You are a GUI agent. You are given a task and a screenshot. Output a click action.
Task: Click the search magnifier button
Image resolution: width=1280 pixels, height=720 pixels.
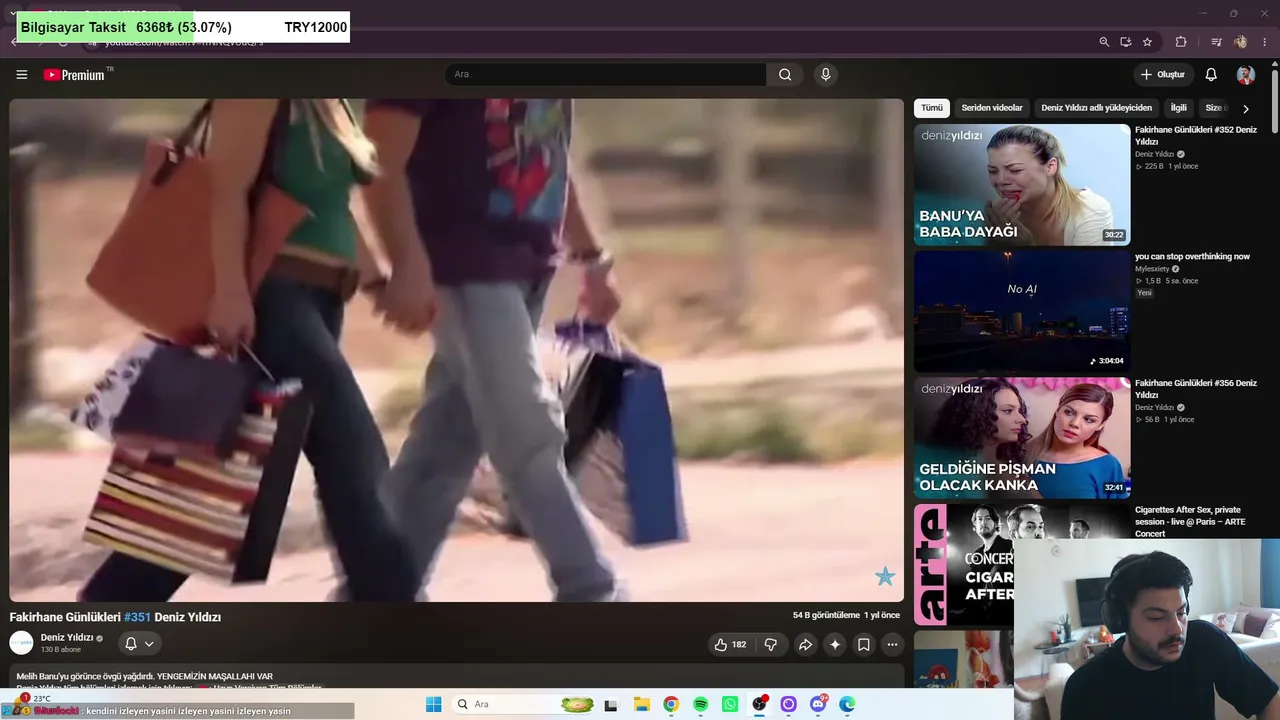click(785, 75)
